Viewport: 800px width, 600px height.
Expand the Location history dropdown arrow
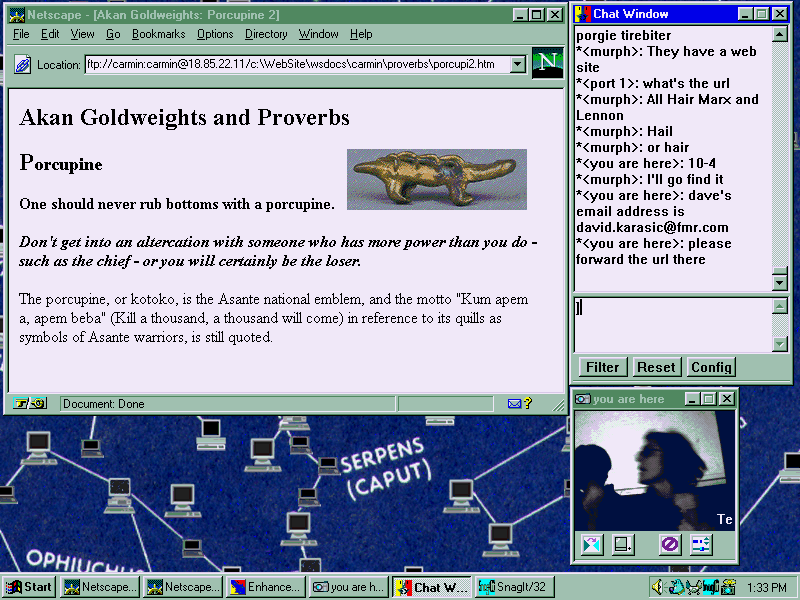518,64
